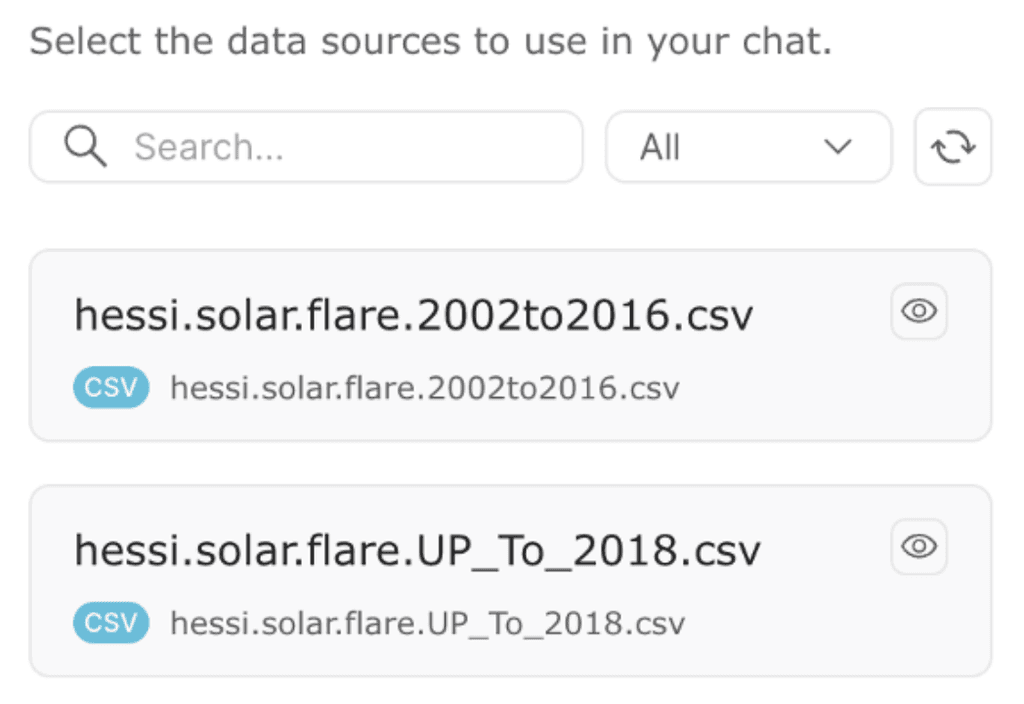Click the search icon inside the search bar
This screenshot has width=1024, height=704.
(85, 146)
